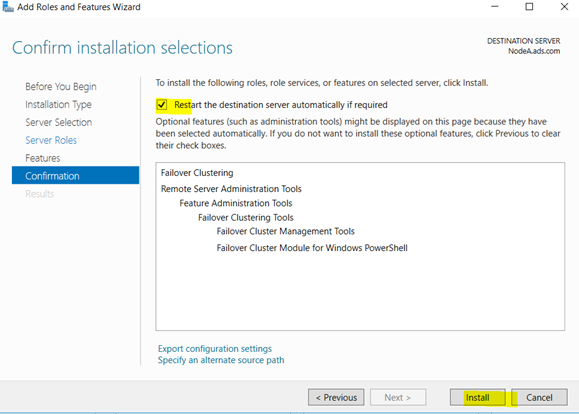Click the Install button
579x414 pixels.
(x=477, y=397)
